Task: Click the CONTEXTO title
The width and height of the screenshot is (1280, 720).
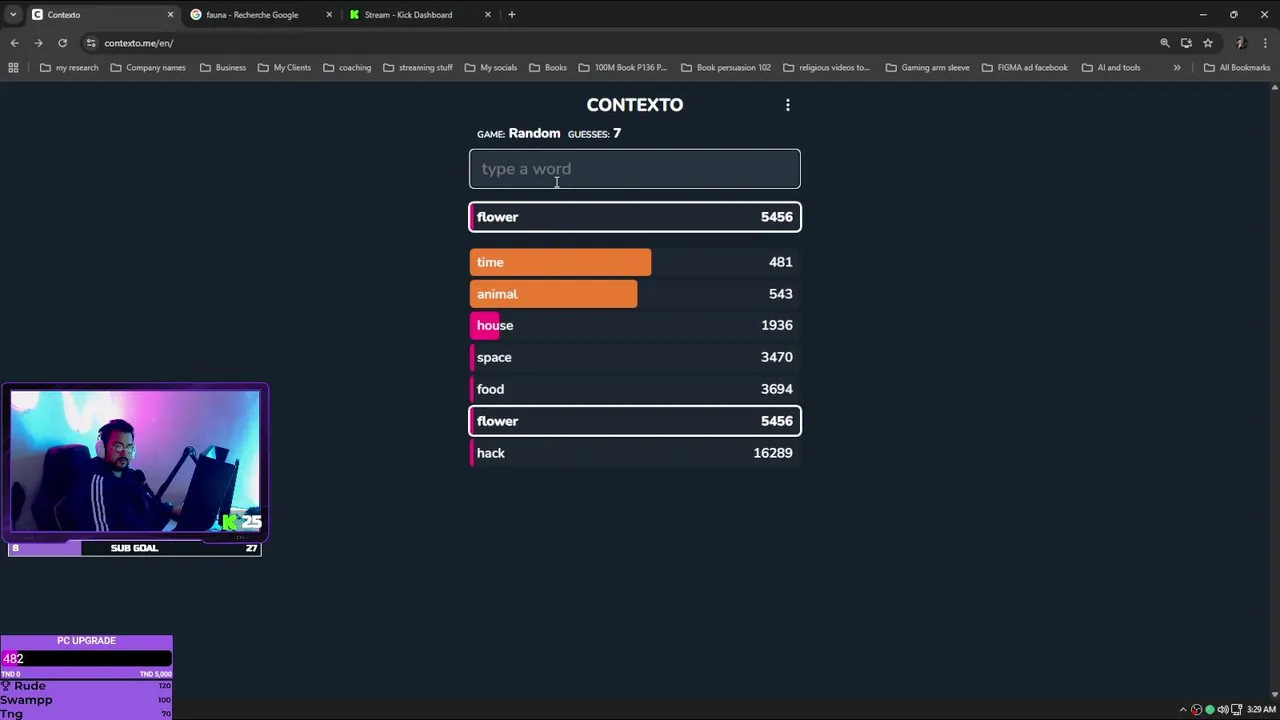Action: point(635,105)
